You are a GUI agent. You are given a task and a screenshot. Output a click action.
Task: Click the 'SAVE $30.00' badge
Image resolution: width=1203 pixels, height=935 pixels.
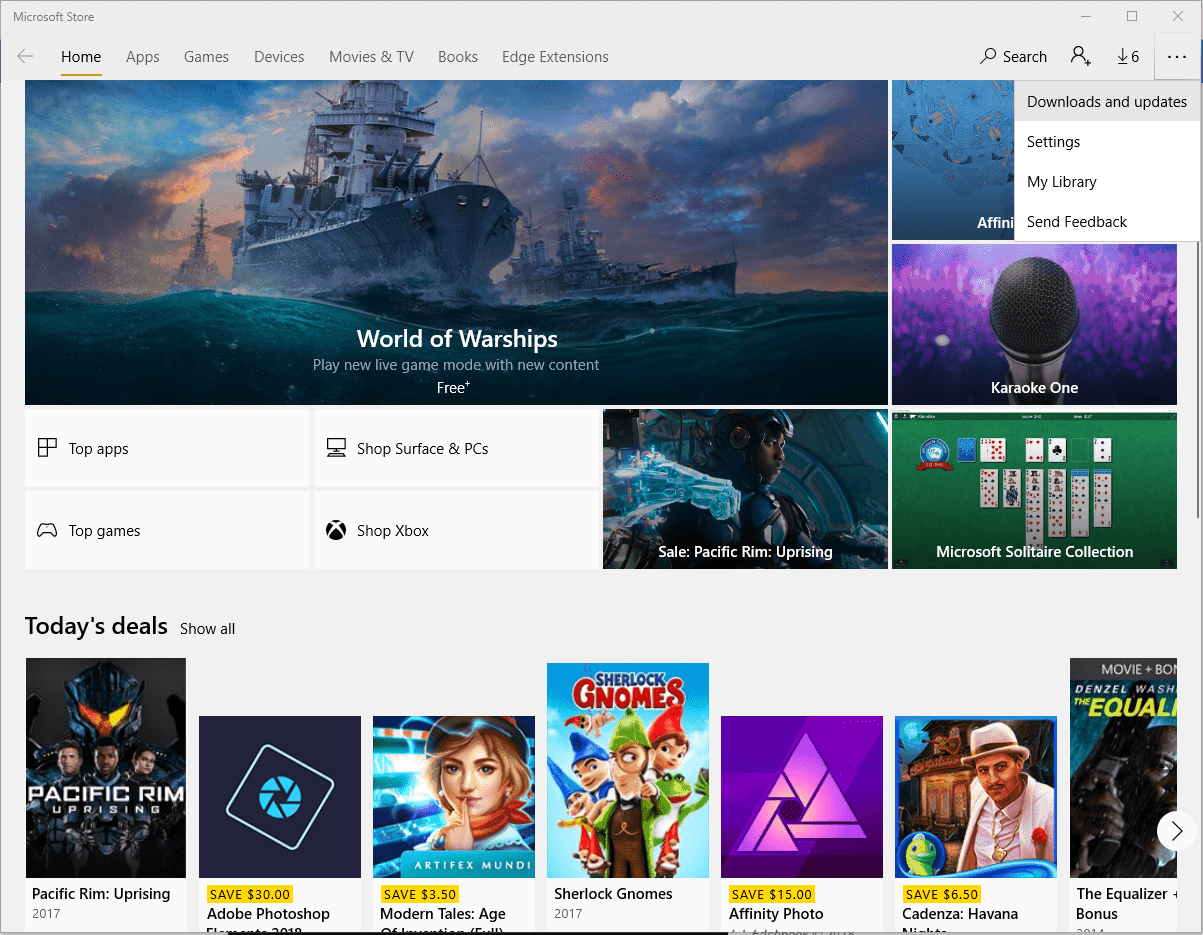(x=250, y=894)
